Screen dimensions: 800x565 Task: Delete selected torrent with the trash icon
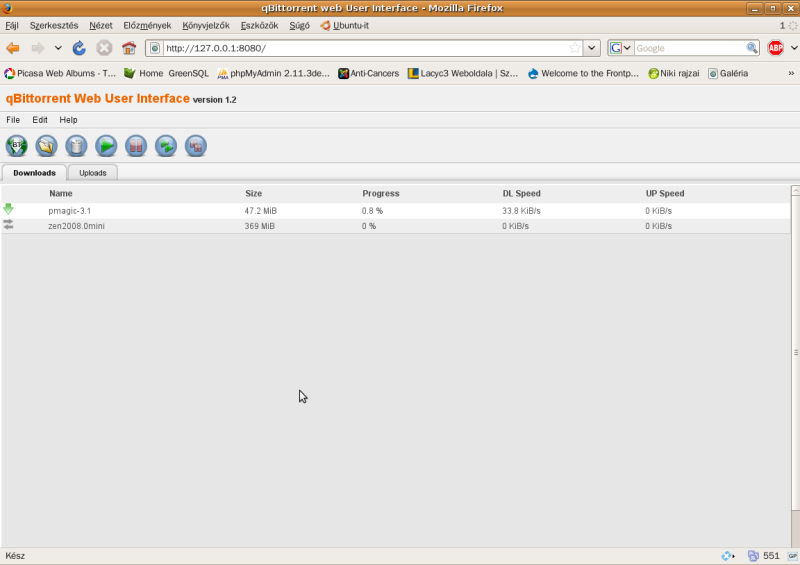pyautogui.click(x=77, y=146)
